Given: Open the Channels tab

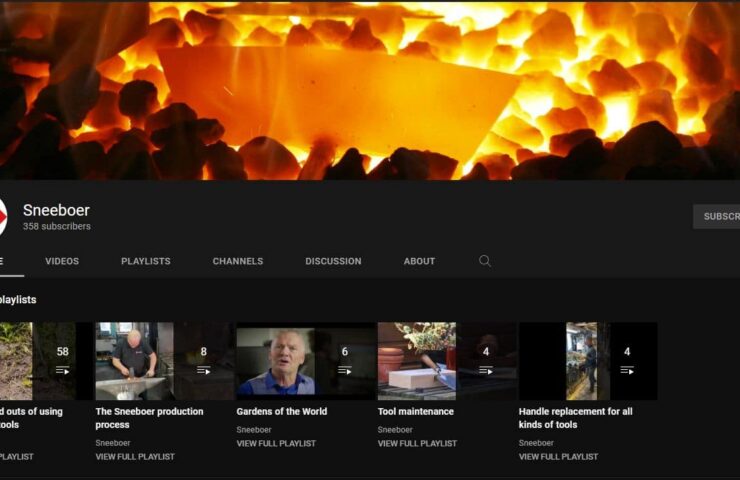Looking at the screenshot, I should click(x=238, y=261).
